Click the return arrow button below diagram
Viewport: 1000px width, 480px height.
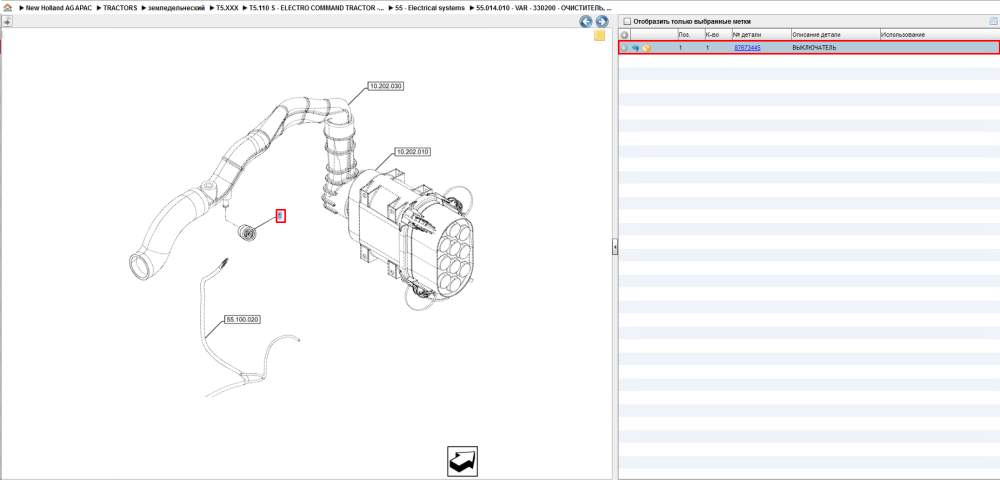click(x=462, y=462)
